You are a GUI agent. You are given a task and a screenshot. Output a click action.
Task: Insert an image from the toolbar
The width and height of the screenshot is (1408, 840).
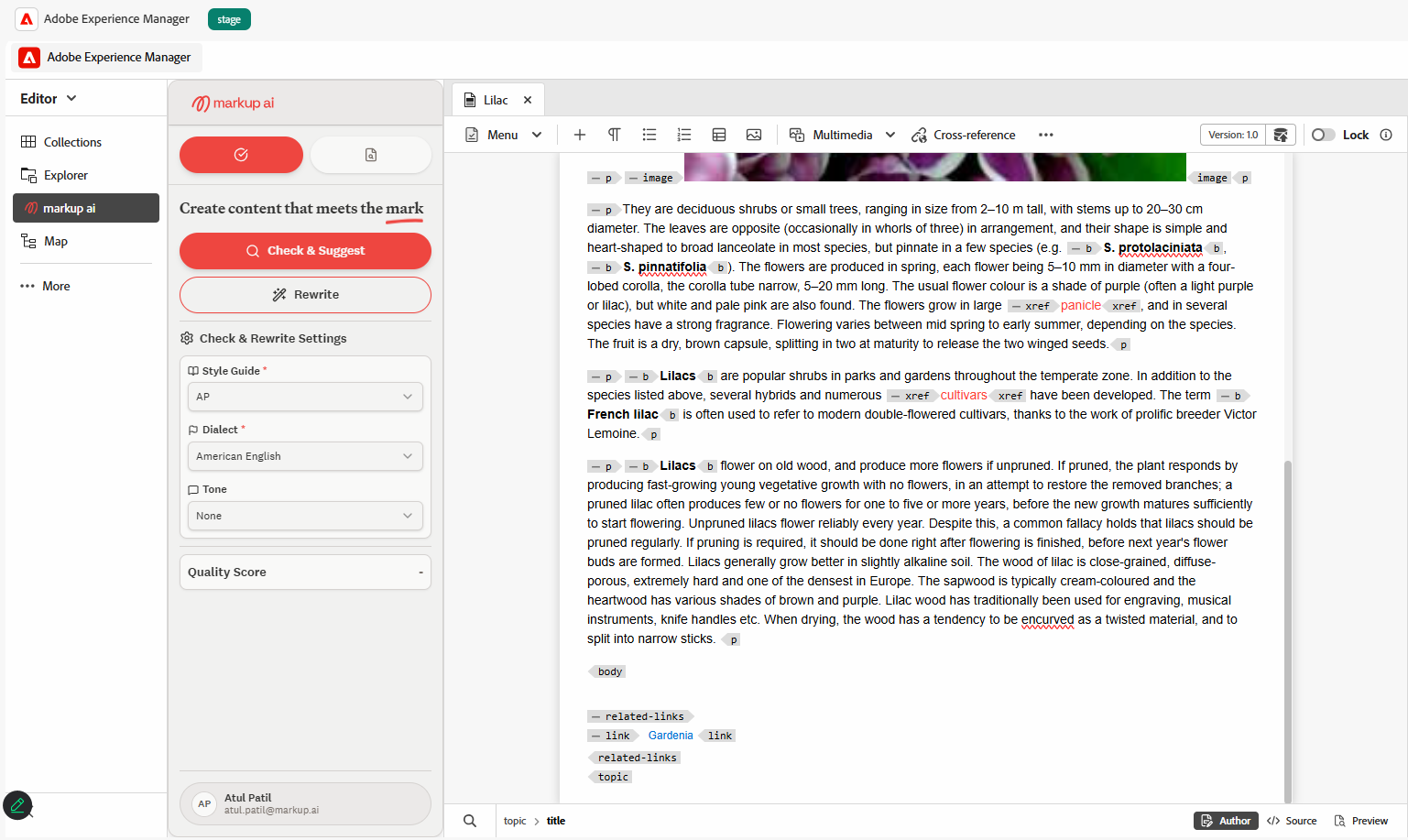754,135
